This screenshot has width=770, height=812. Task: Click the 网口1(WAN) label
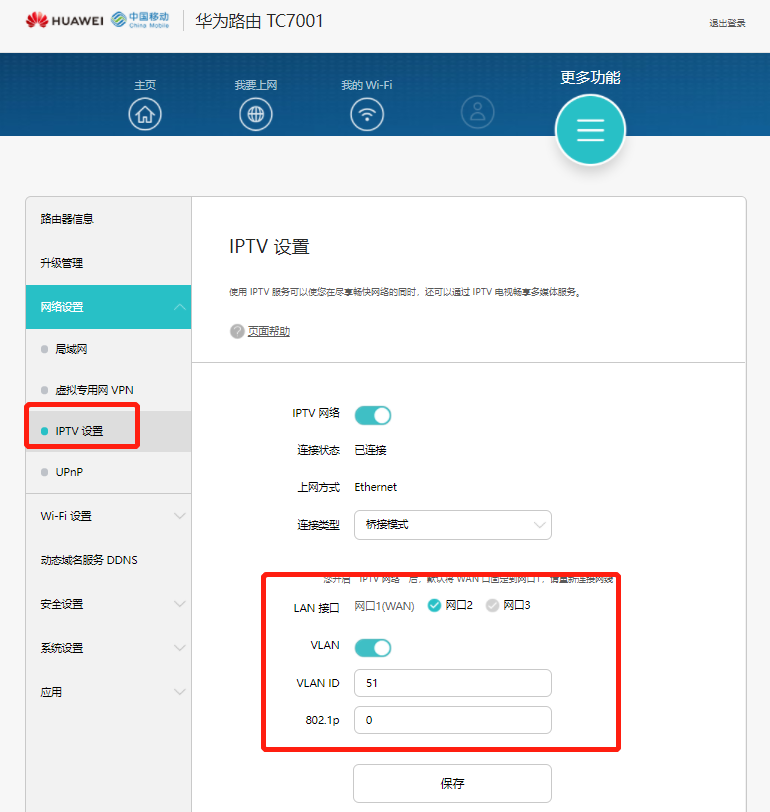click(384, 606)
